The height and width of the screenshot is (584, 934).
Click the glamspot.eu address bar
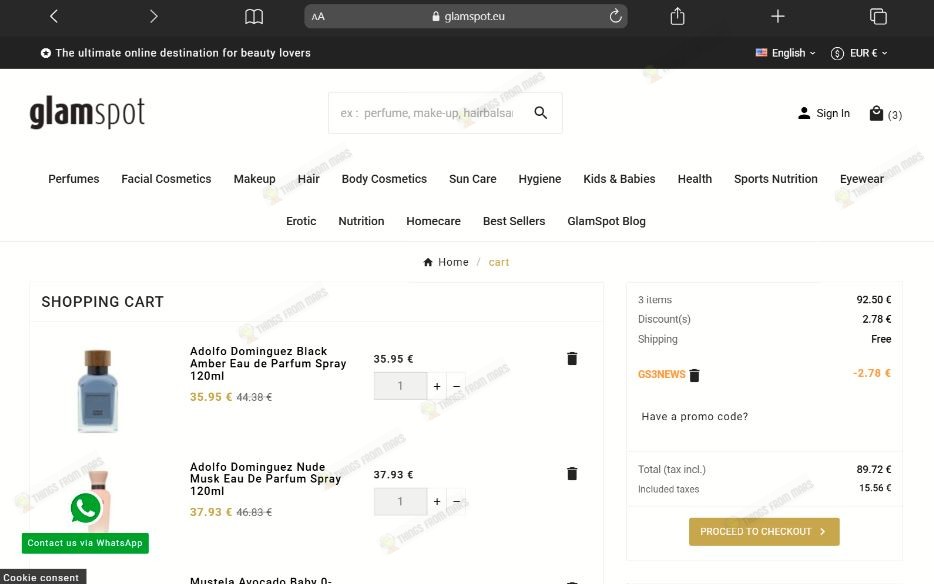(466, 16)
